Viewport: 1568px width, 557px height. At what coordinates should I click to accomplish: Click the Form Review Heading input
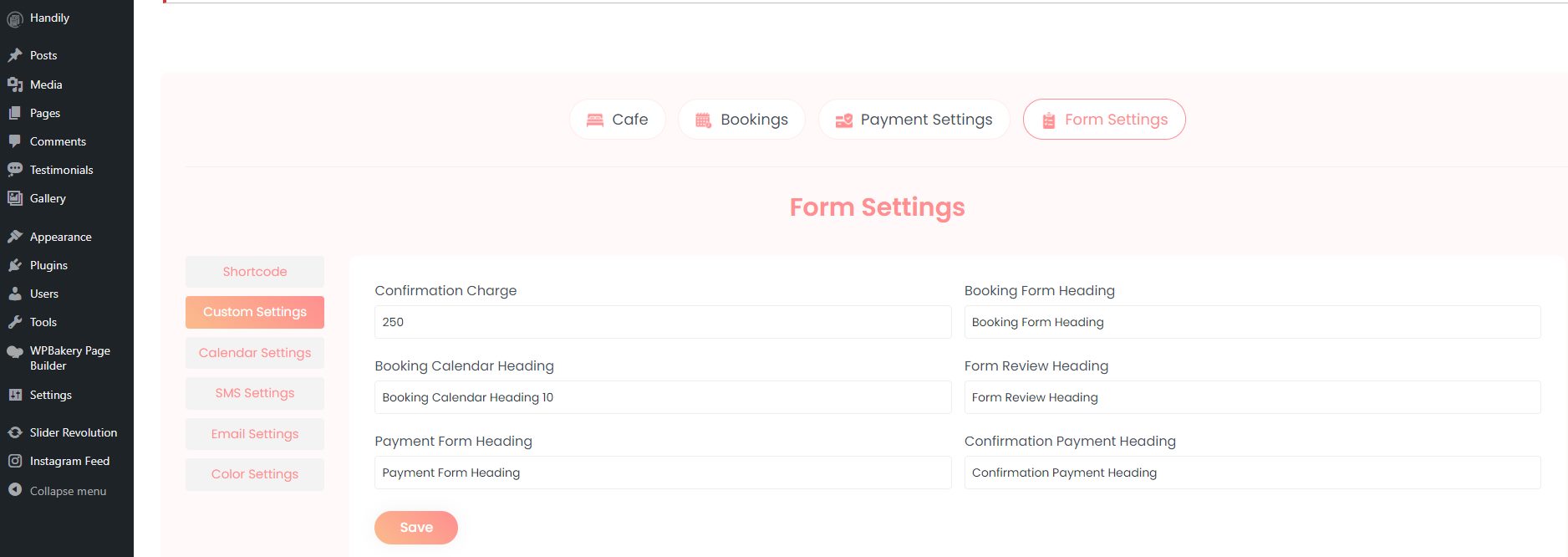(1251, 397)
